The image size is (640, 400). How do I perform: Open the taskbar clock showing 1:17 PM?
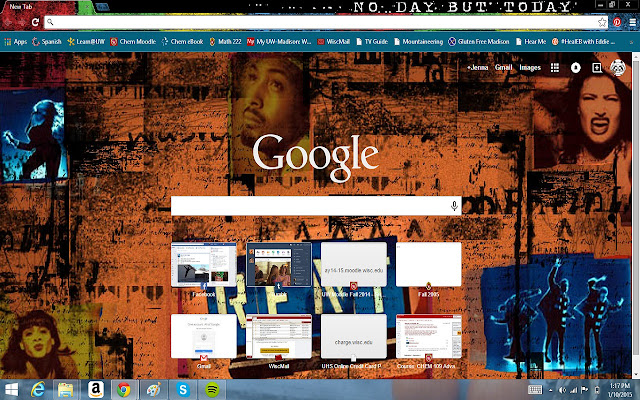click(x=620, y=390)
